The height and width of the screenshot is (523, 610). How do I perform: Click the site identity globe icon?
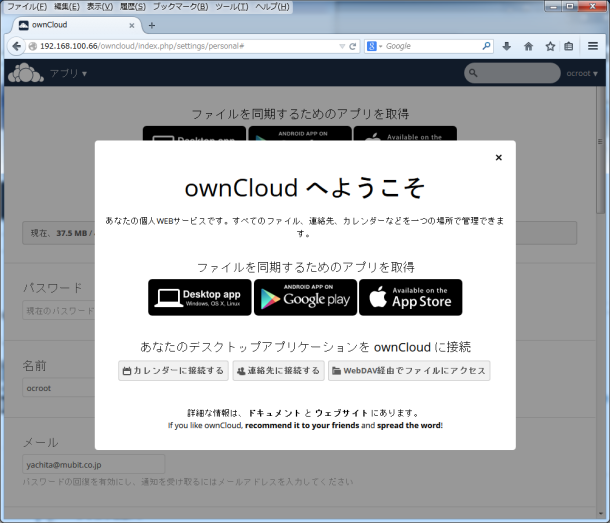(33, 46)
